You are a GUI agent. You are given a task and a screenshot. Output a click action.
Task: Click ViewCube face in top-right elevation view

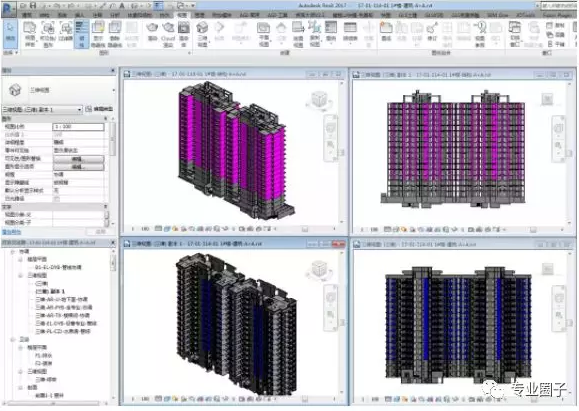[547, 99]
